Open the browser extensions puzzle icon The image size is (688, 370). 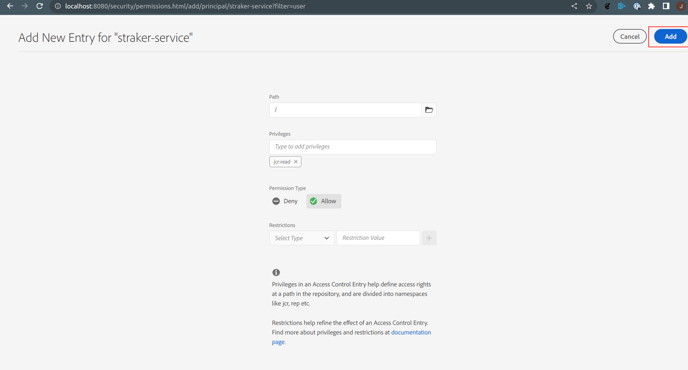click(x=651, y=6)
